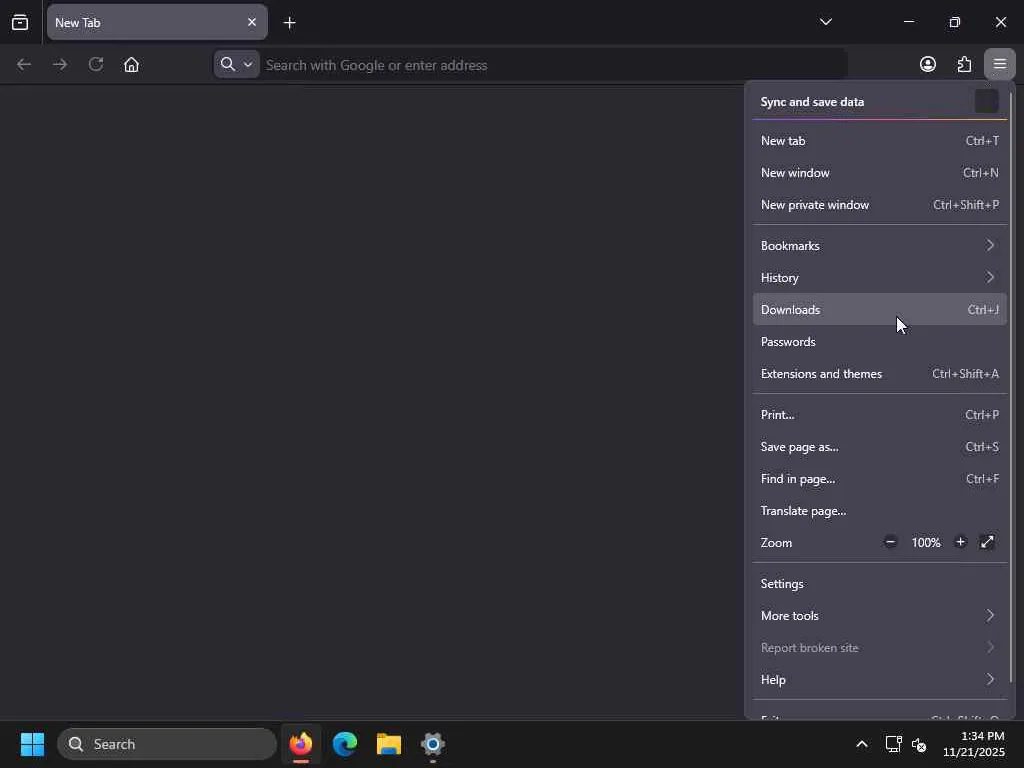
Task: Select New window menu item
Action: click(880, 173)
